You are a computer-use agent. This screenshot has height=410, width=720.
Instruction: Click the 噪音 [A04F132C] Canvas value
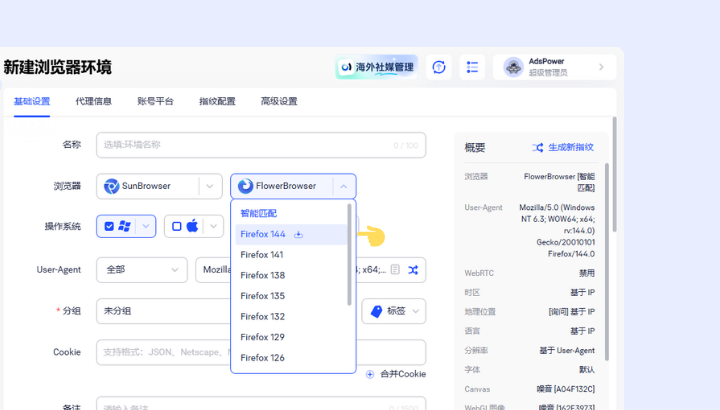(x=566, y=389)
